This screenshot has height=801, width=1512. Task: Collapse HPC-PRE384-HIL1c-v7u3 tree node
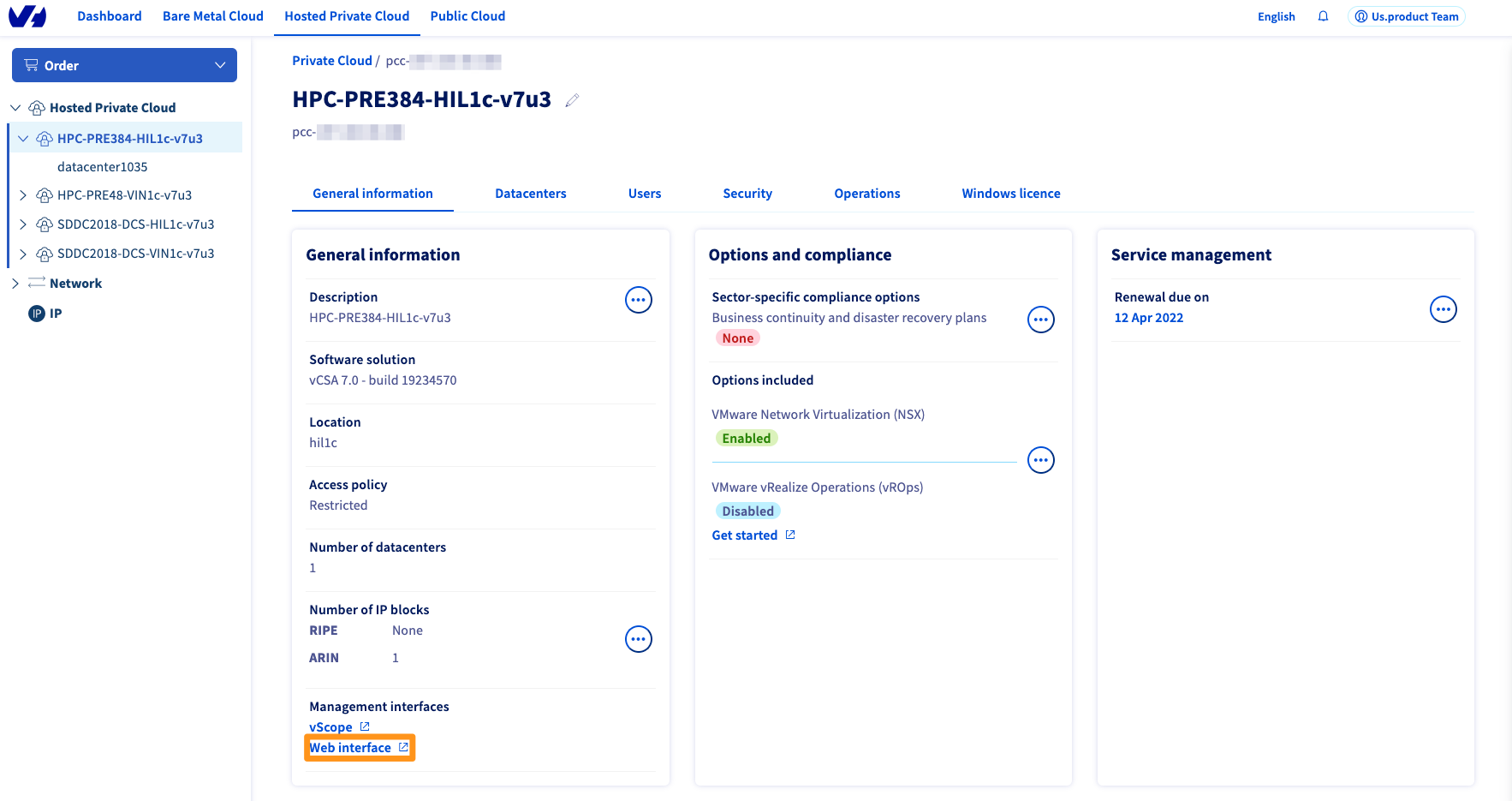pyautogui.click(x=23, y=139)
